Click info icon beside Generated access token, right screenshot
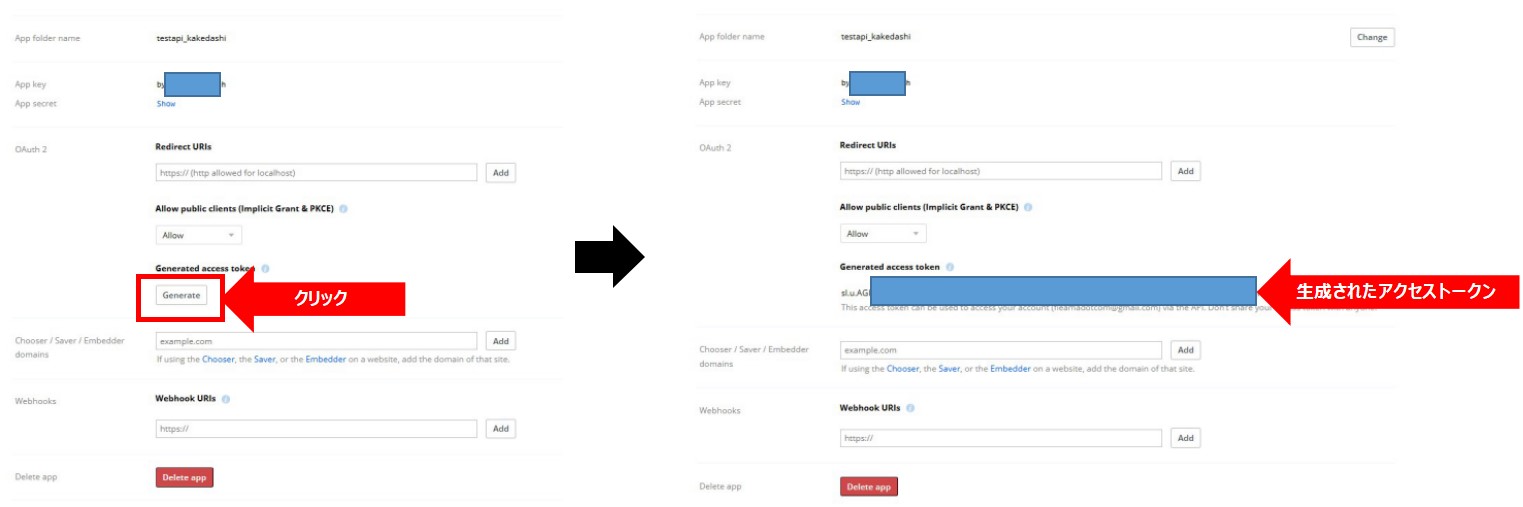 [x=949, y=267]
